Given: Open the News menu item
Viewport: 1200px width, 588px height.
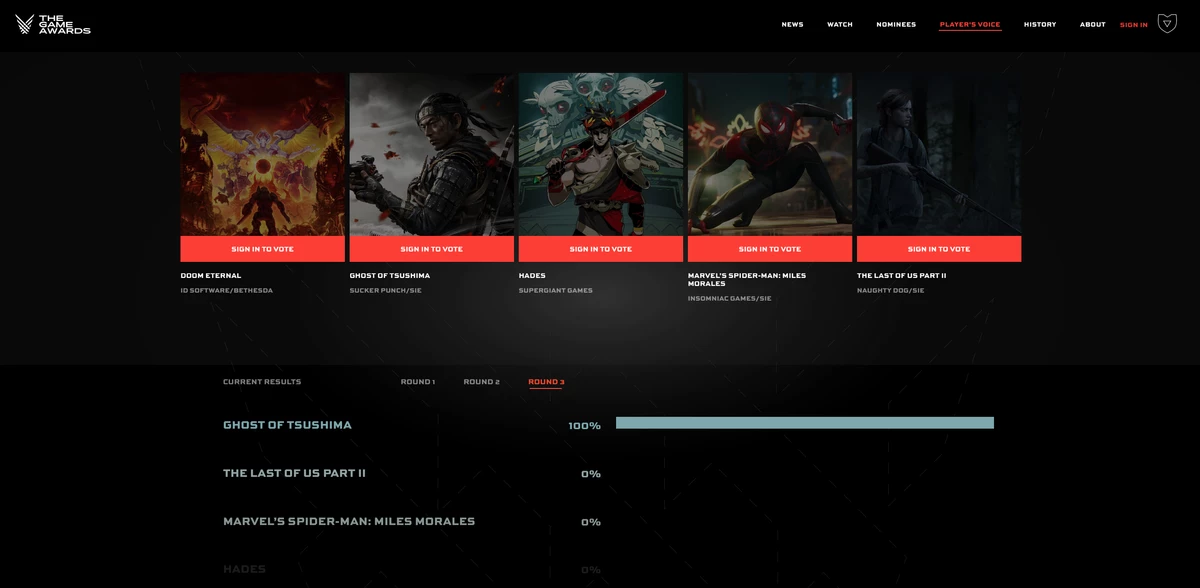Looking at the screenshot, I should pyautogui.click(x=792, y=24).
